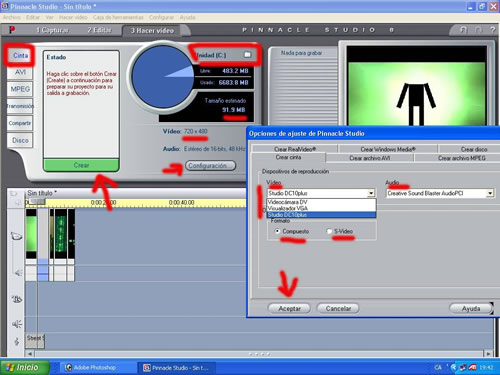Switch to the 2 Editar tab
Image resolution: width=500 pixels, height=375 pixels.
click(x=99, y=30)
